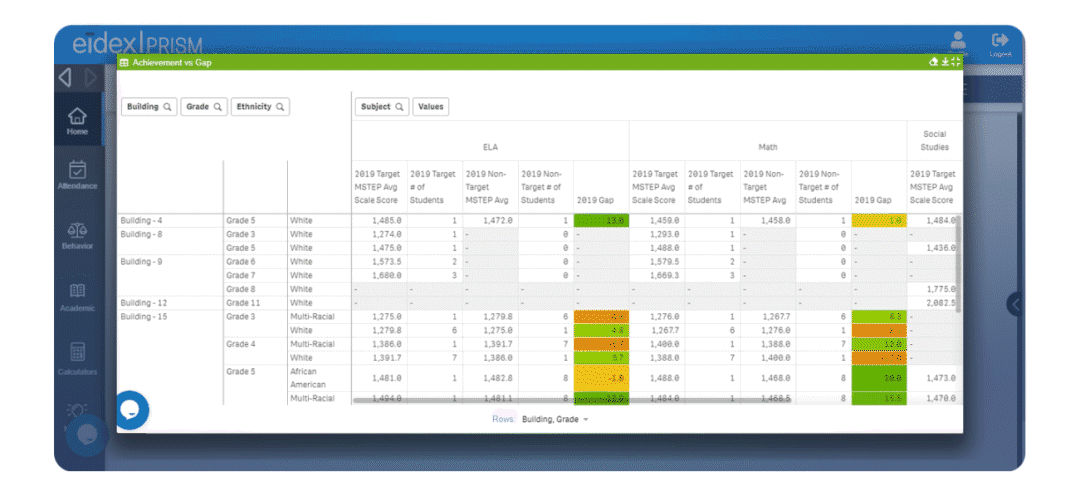Click the 1,573.5 score cell
This screenshot has width=1080, height=496.
point(380,262)
